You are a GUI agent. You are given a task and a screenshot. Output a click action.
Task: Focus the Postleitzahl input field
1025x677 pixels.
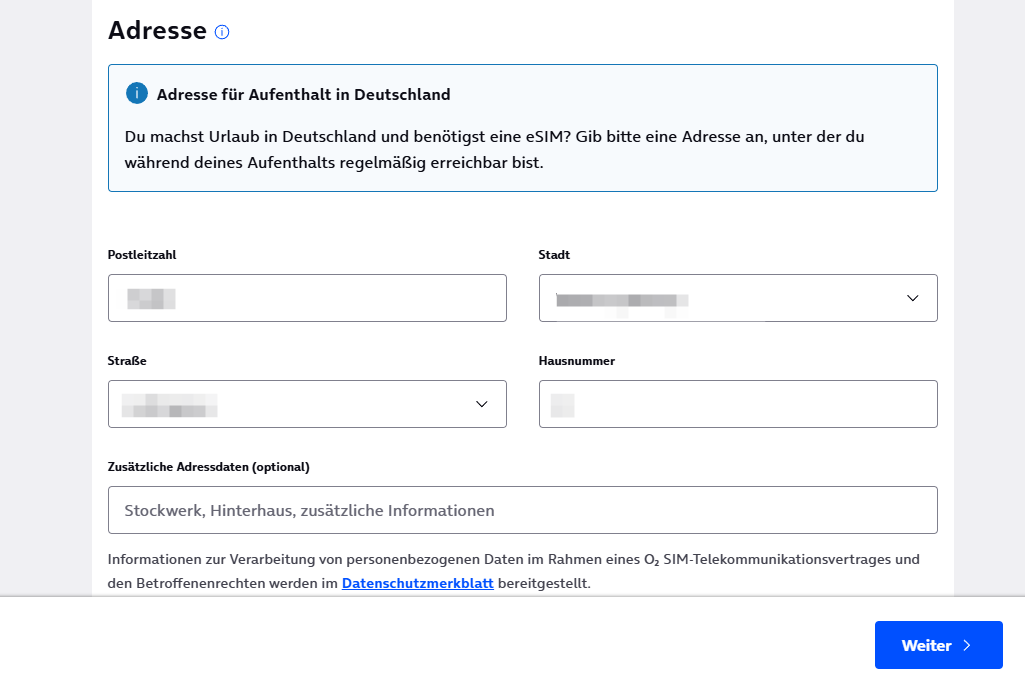pos(307,298)
